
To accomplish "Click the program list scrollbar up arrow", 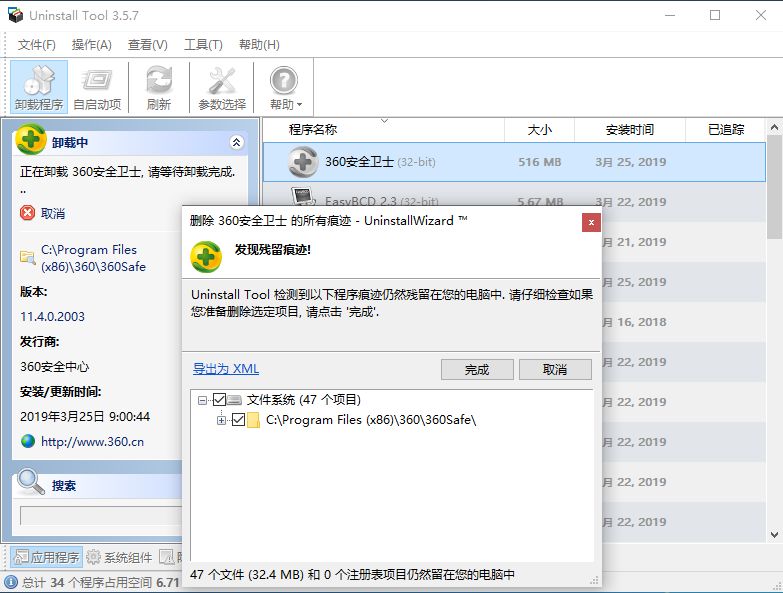I will pyautogui.click(x=774, y=128).
